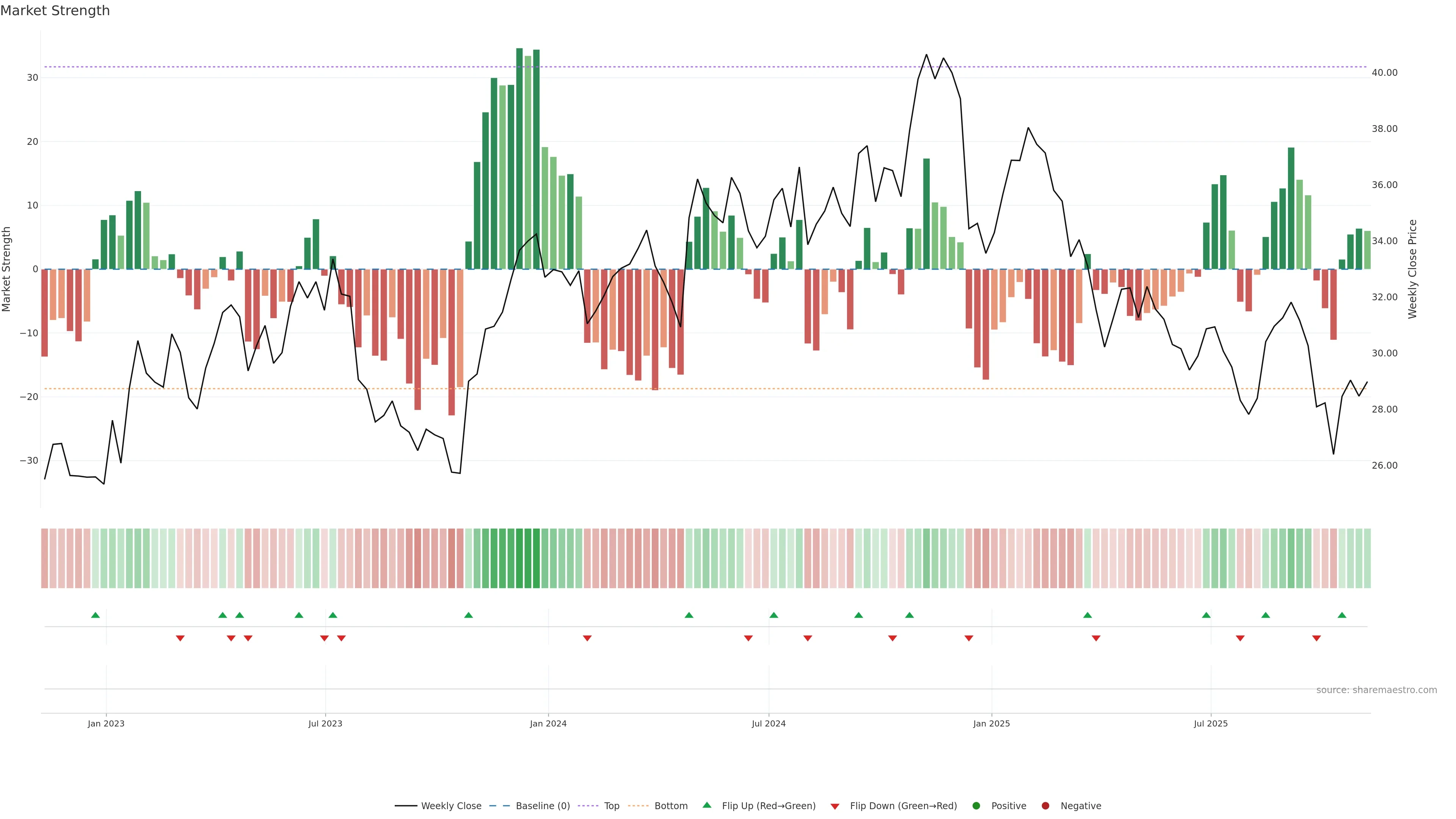Click Flip Up green triangle legend icon
The image size is (1456, 819).
pos(706,805)
